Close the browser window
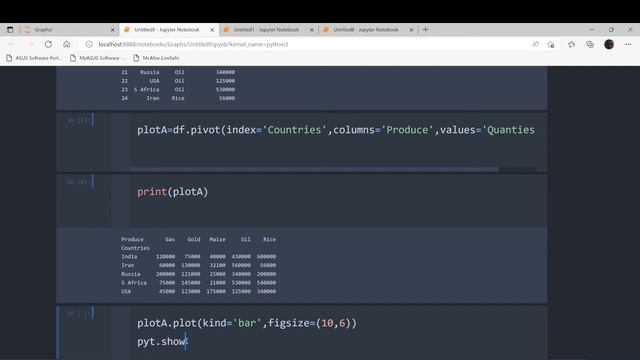The width and height of the screenshot is (640, 360). (630, 29)
